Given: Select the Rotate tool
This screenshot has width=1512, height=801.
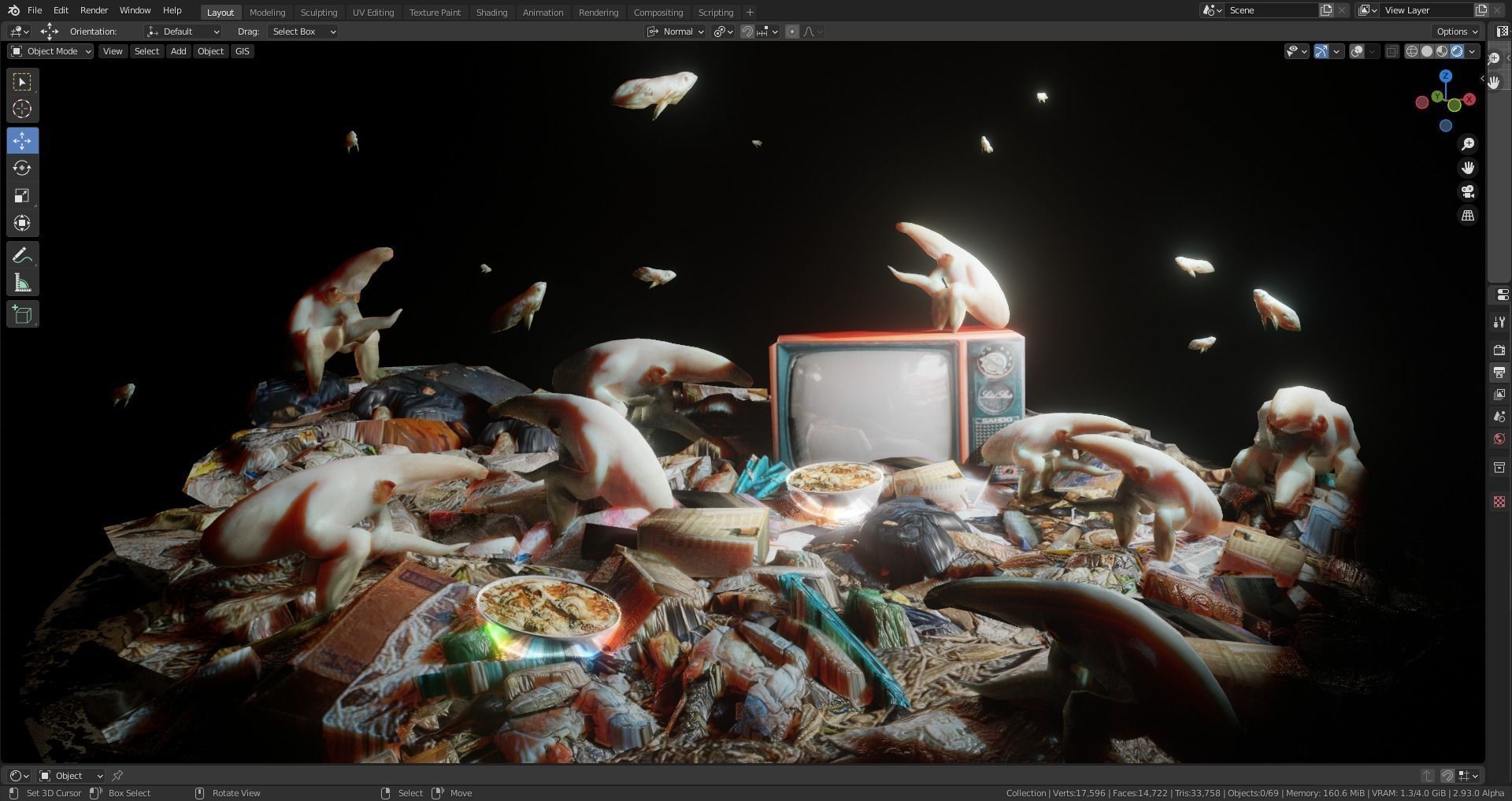Looking at the screenshot, I should click(x=22, y=168).
